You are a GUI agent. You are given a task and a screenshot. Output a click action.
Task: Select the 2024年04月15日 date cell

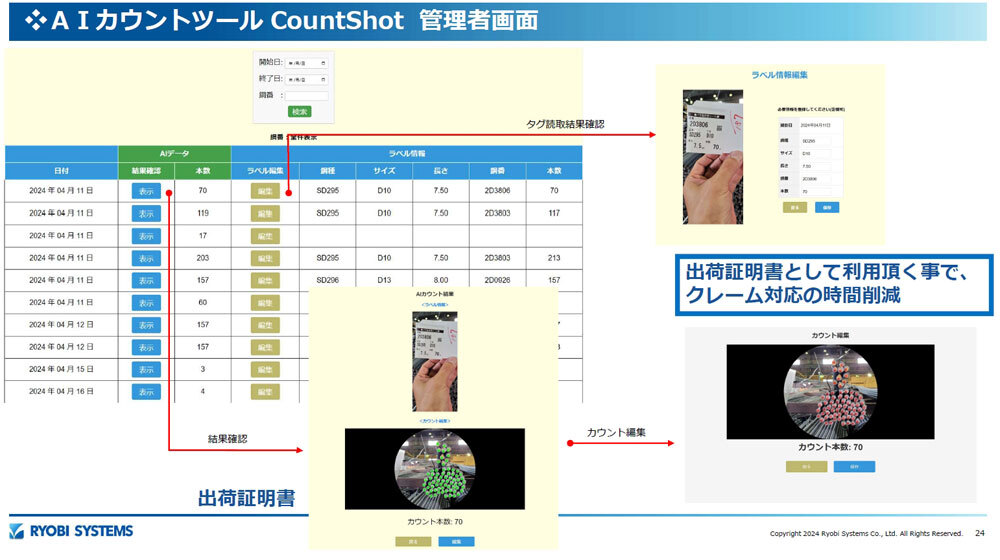pyautogui.click(x=61, y=369)
